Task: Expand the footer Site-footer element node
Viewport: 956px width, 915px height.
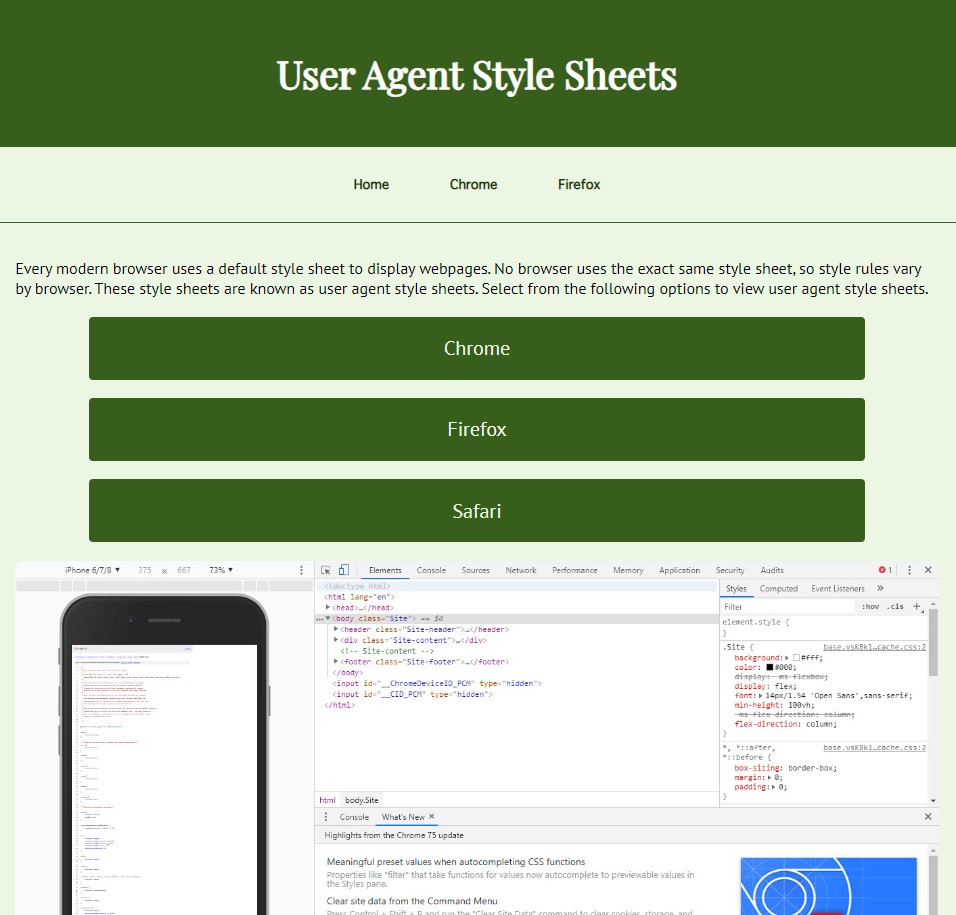Action: (336, 662)
